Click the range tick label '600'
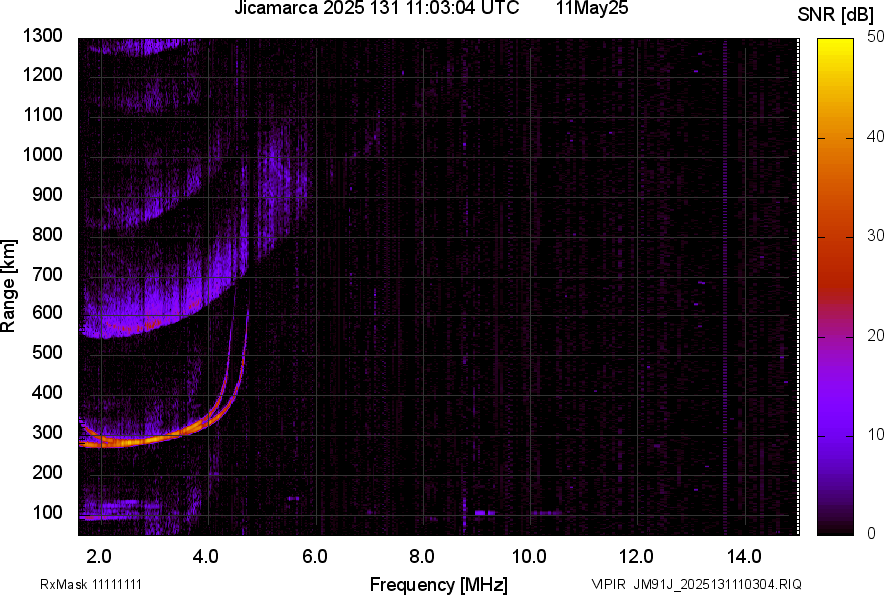 pos(47,312)
